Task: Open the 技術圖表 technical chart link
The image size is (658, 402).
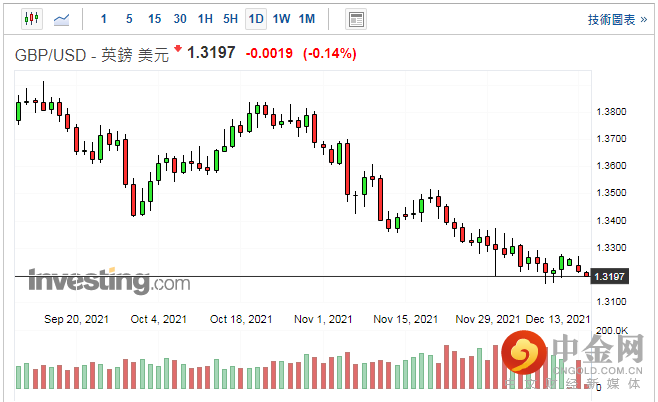Action: pos(617,20)
